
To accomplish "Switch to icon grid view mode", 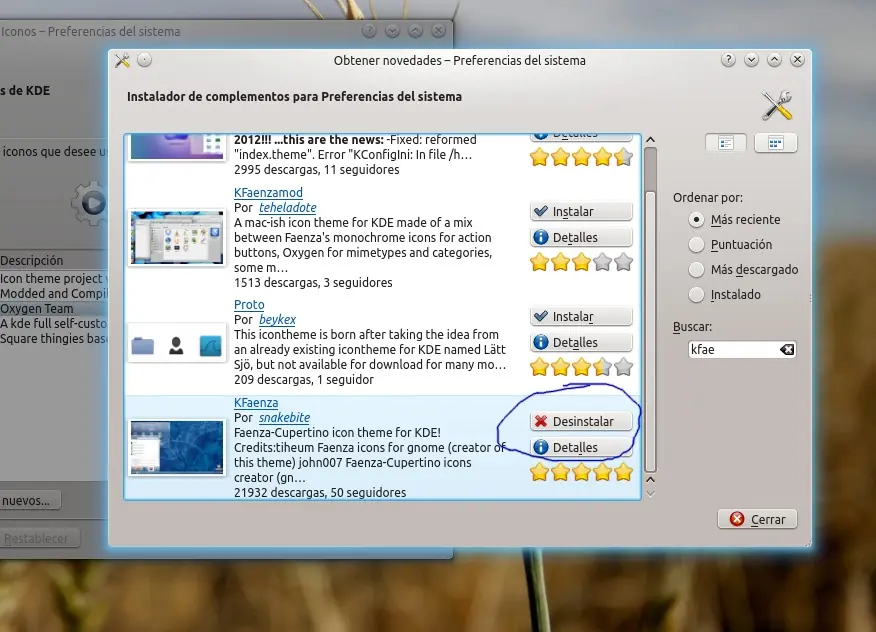I will (x=775, y=144).
